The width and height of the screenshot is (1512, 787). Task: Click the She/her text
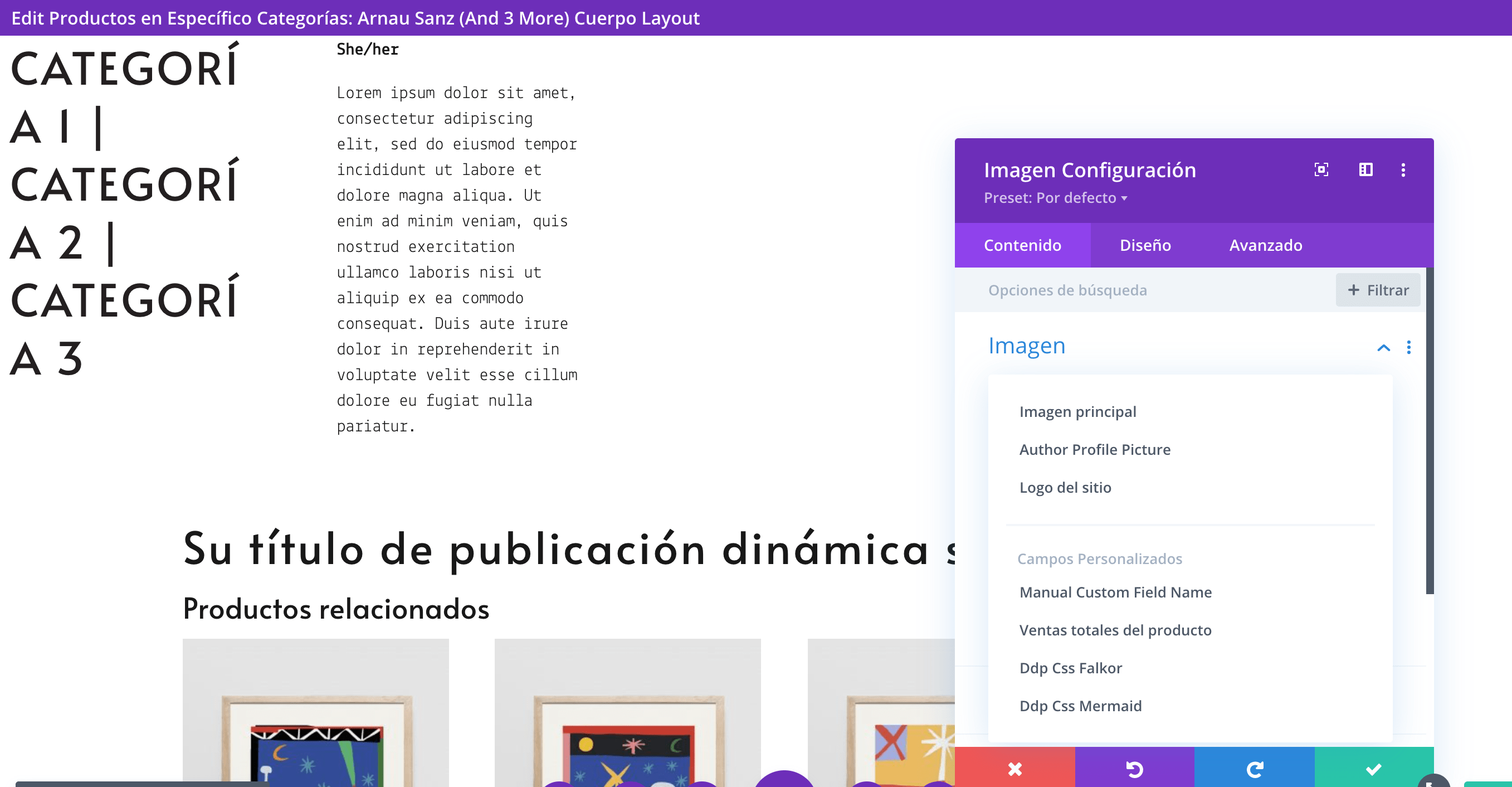tap(368, 50)
